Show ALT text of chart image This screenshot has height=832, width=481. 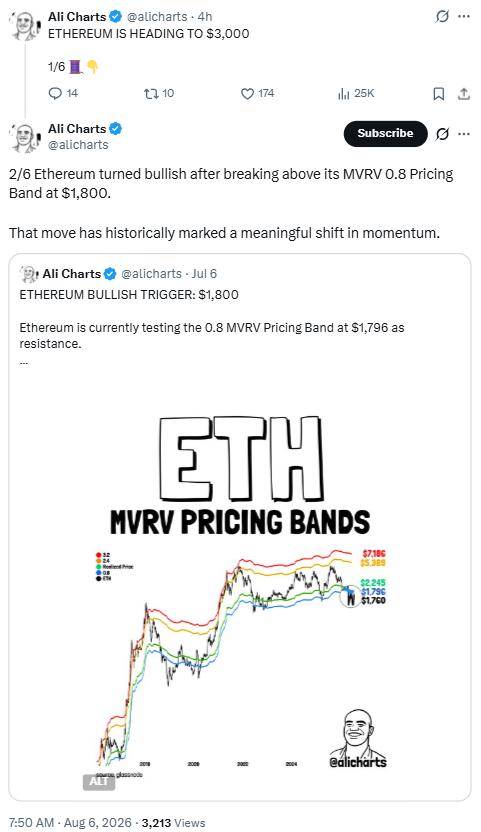click(x=99, y=782)
